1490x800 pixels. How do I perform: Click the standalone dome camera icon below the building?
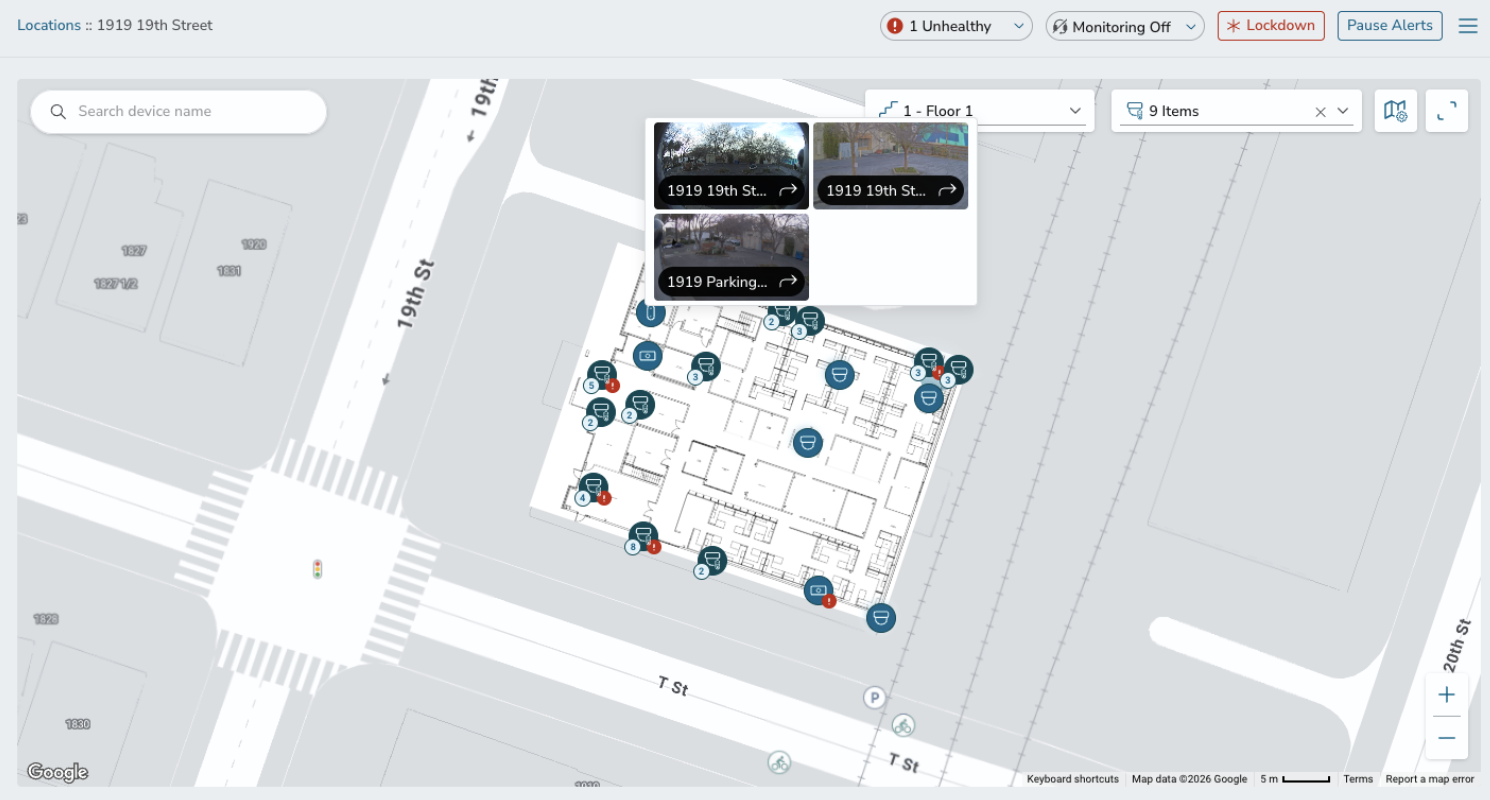pos(880,617)
